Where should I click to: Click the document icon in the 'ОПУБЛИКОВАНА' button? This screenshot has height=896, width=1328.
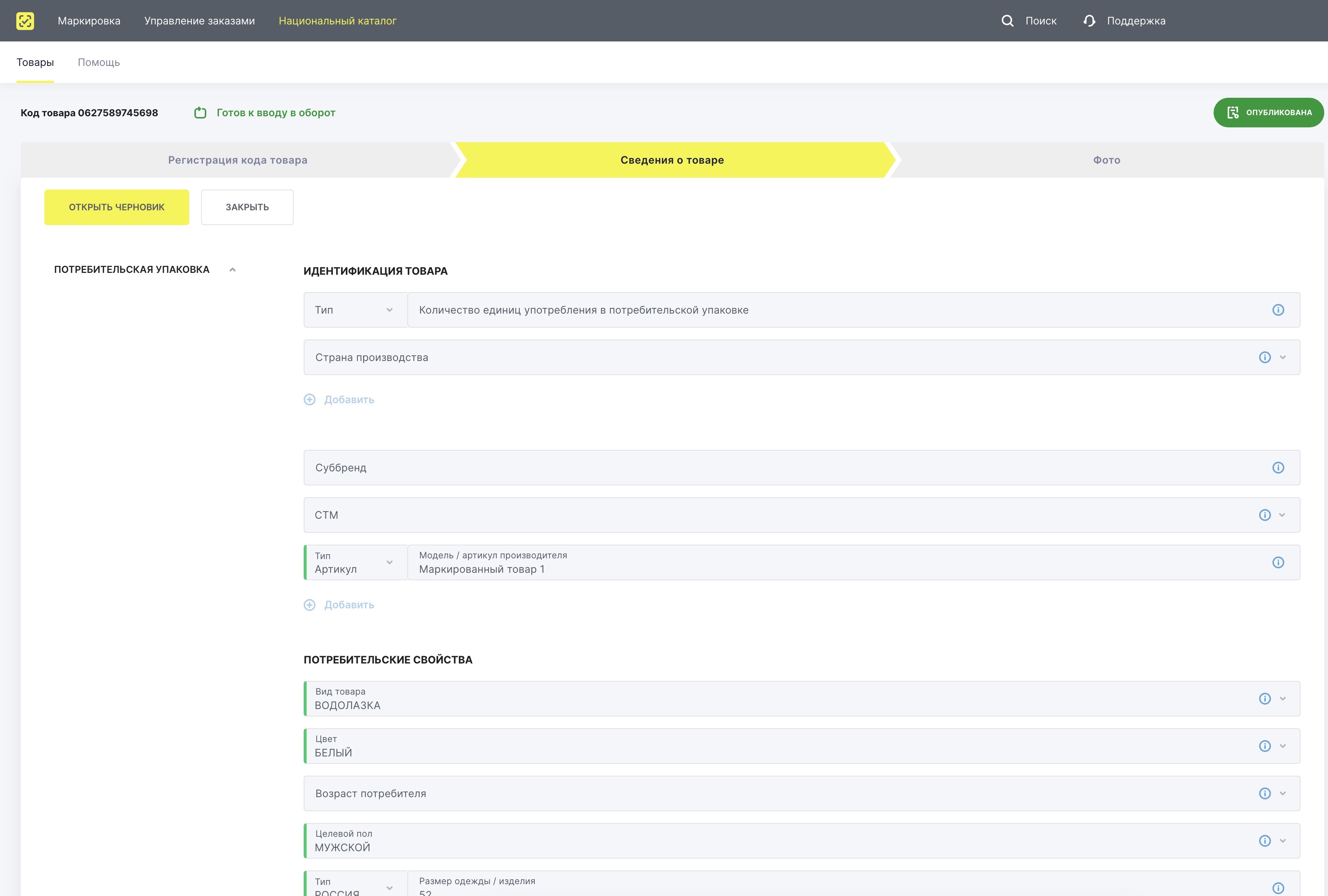tap(1232, 113)
